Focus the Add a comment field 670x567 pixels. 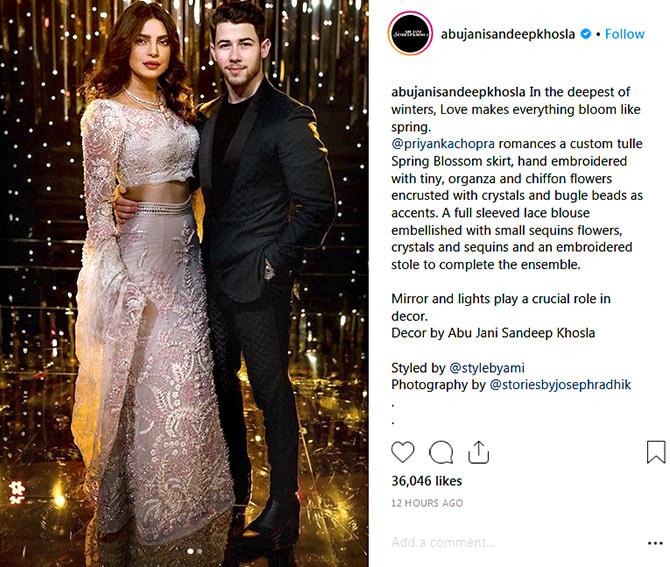(x=513, y=543)
